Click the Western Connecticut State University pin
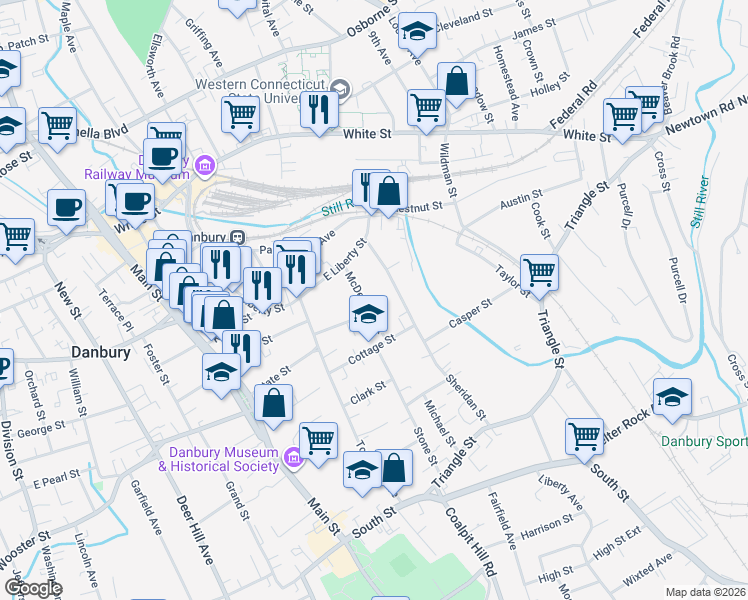The image size is (748, 600). [x=341, y=89]
